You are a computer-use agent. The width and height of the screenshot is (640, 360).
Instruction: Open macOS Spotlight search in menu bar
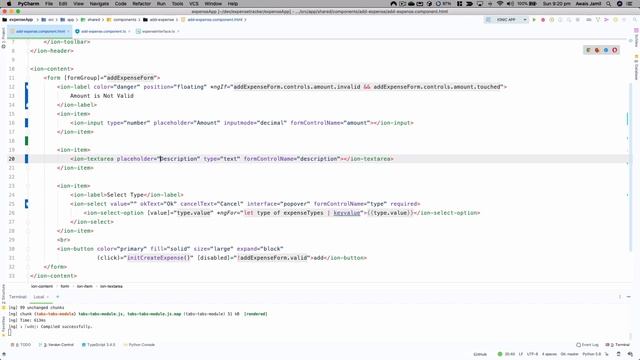[609, 4]
